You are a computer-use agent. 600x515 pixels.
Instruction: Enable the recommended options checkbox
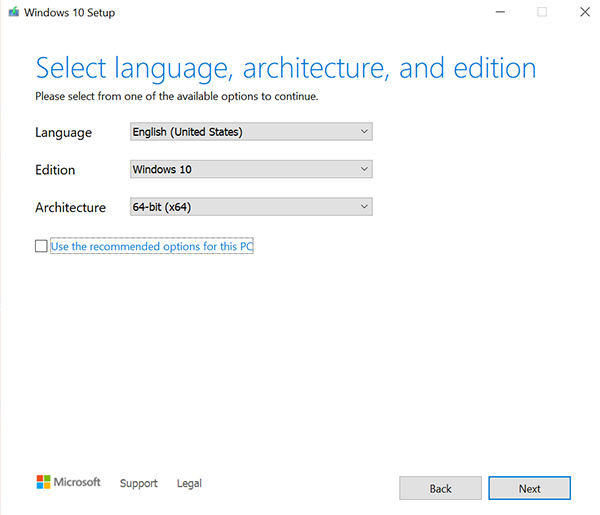point(41,246)
